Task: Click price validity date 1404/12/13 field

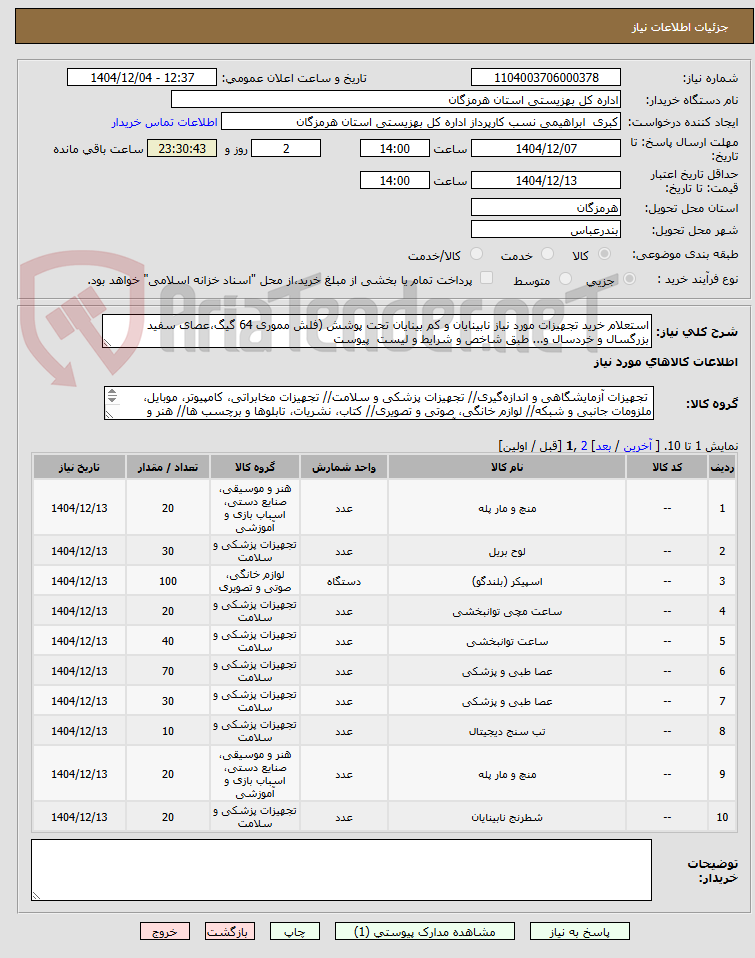Action: pyautogui.click(x=546, y=180)
